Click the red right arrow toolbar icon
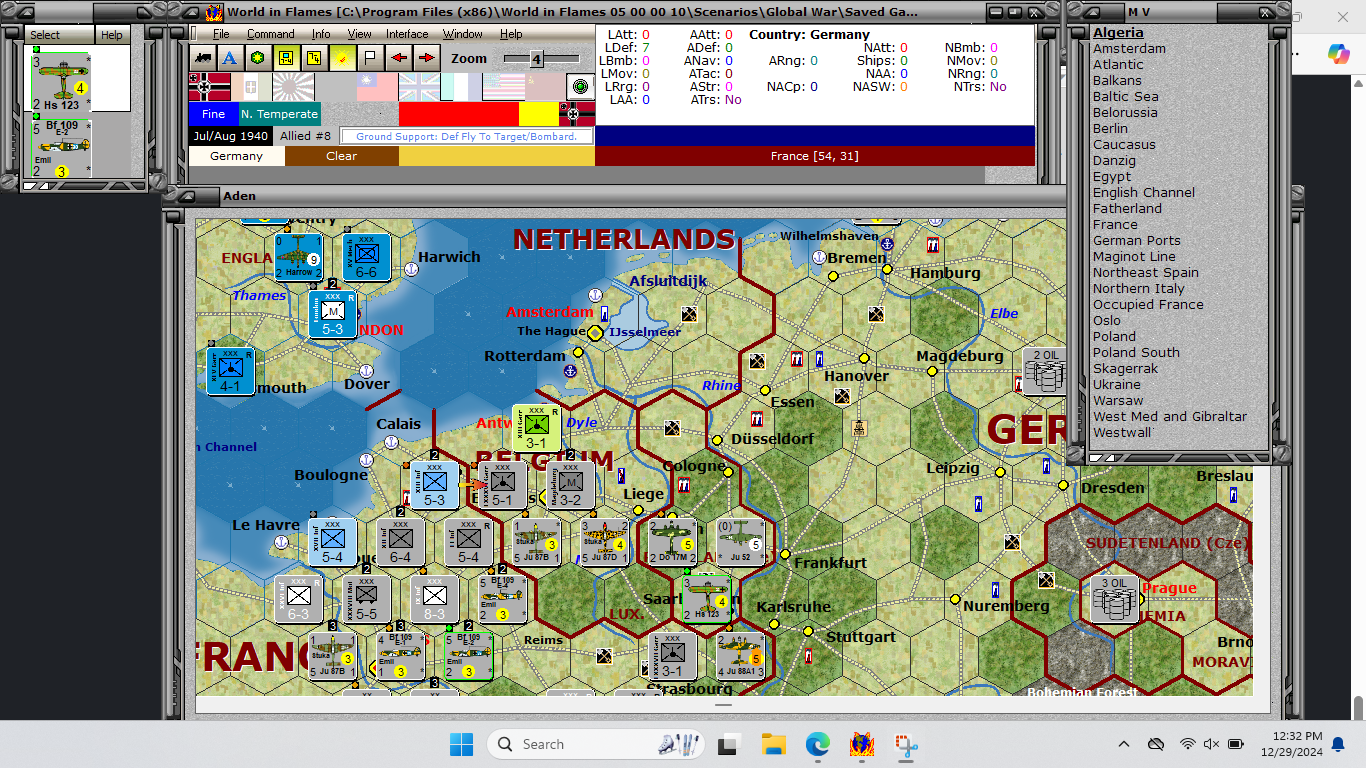 click(x=426, y=58)
